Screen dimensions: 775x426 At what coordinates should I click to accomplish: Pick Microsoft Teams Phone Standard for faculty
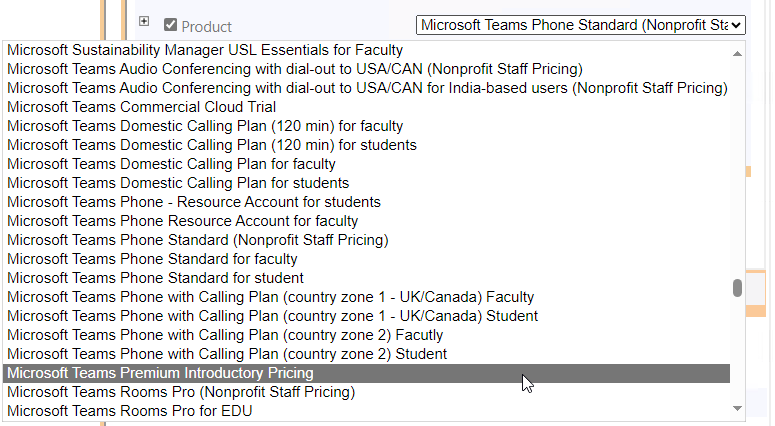point(366,259)
